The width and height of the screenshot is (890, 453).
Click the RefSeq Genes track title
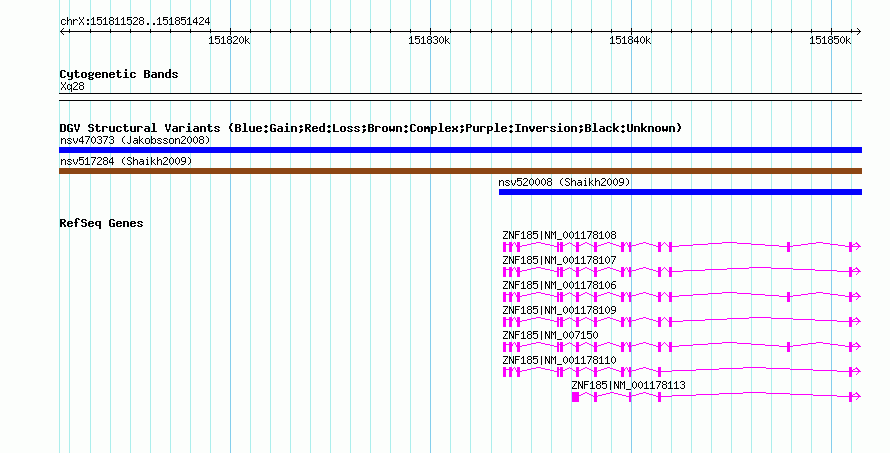tap(101, 223)
